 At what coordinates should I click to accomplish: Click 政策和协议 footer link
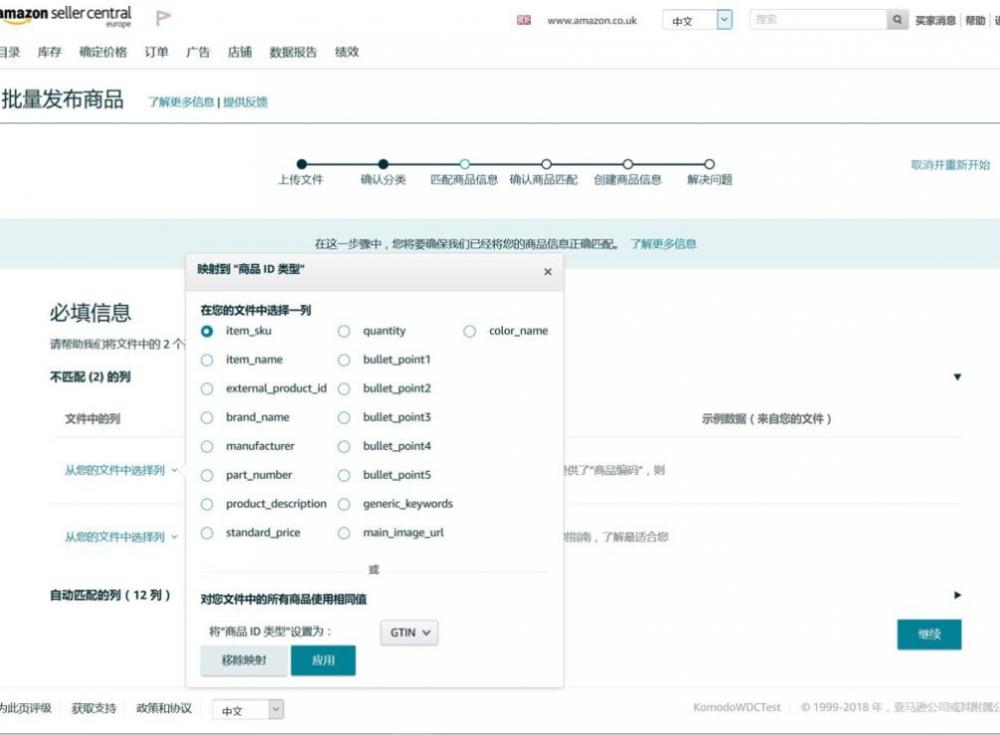click(x=164, y=708)
